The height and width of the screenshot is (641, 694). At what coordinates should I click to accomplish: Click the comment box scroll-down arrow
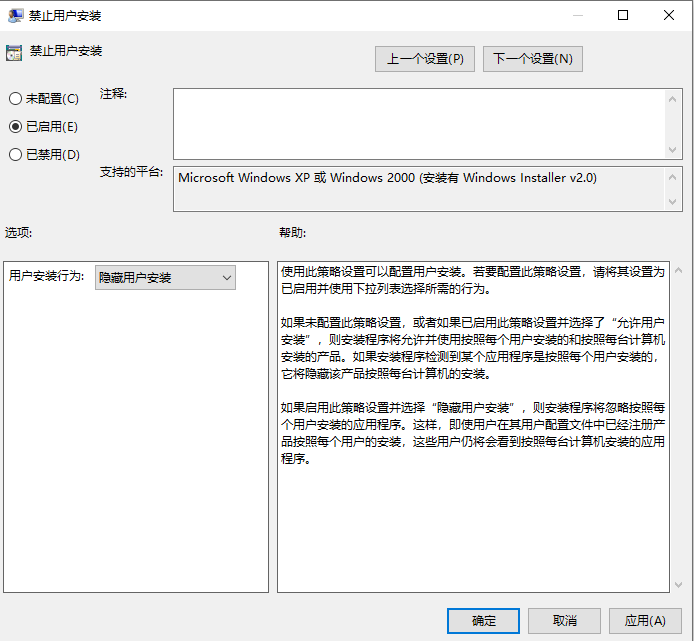pyautogui.click(x=674, y=150)
